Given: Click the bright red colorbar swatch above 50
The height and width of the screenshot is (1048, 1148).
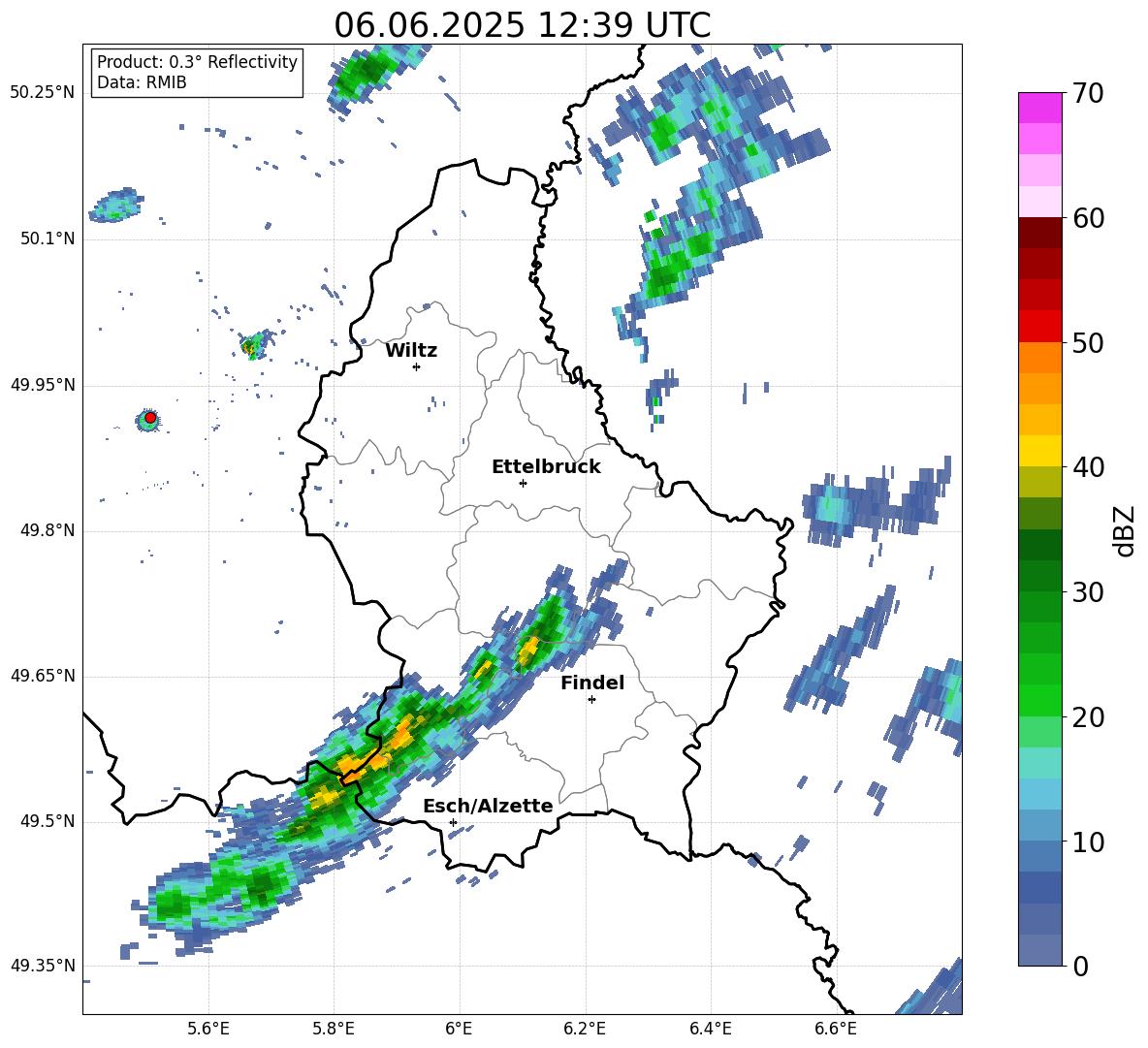Looking at the screenshot, I should pyautogui.click(x=1039, y=327).
